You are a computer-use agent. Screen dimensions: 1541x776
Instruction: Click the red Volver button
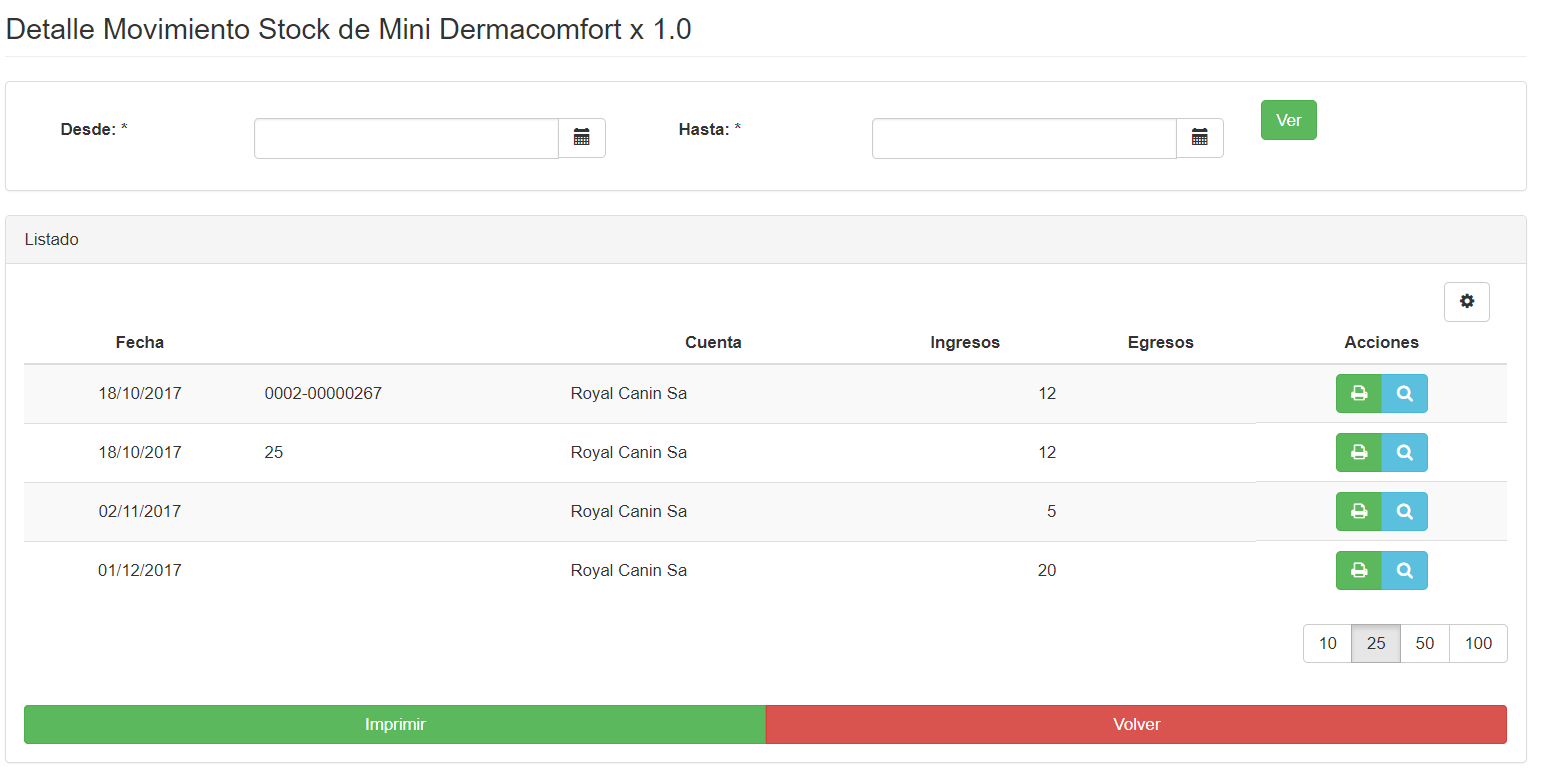click(x=1136, y=724)
